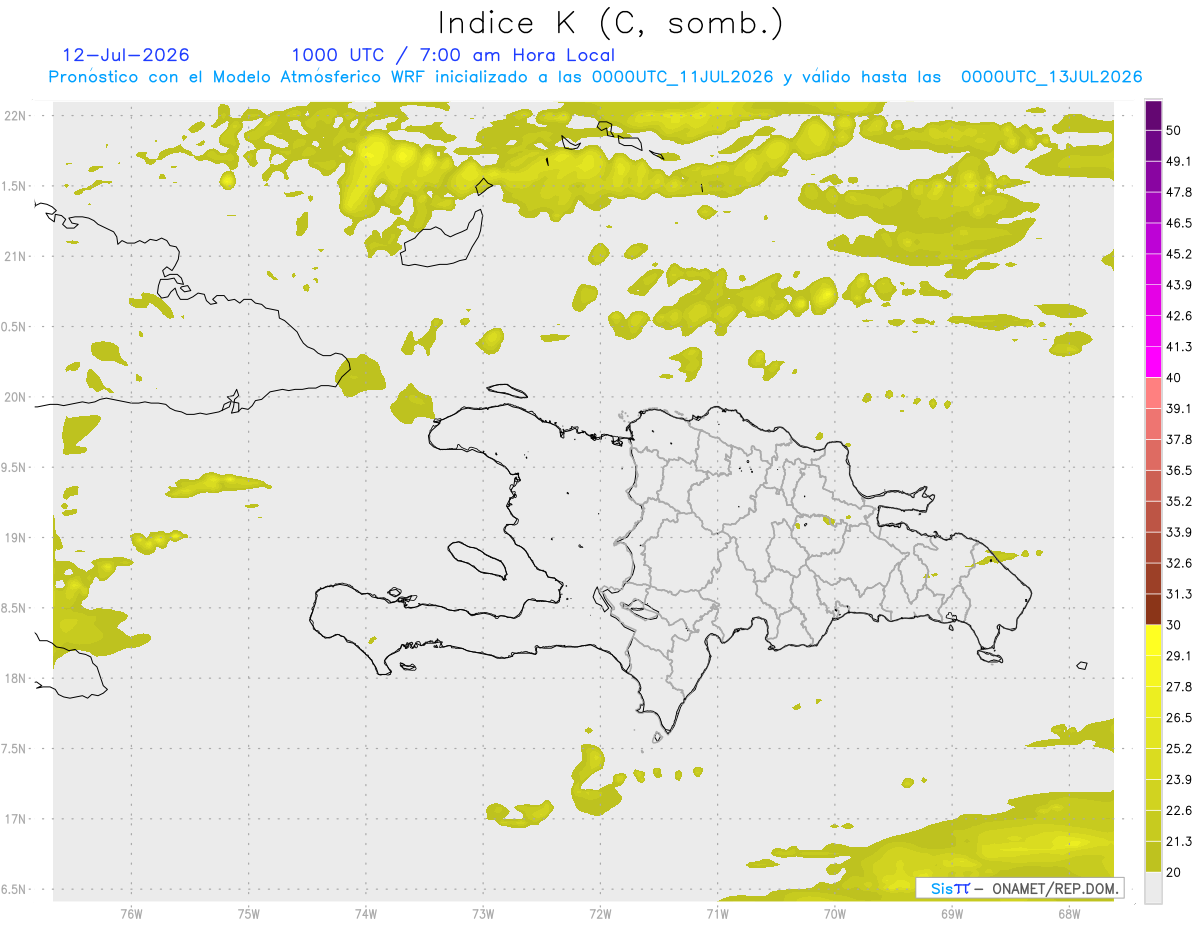Click the "43.9" scale value

click(x=1179, y=285)
